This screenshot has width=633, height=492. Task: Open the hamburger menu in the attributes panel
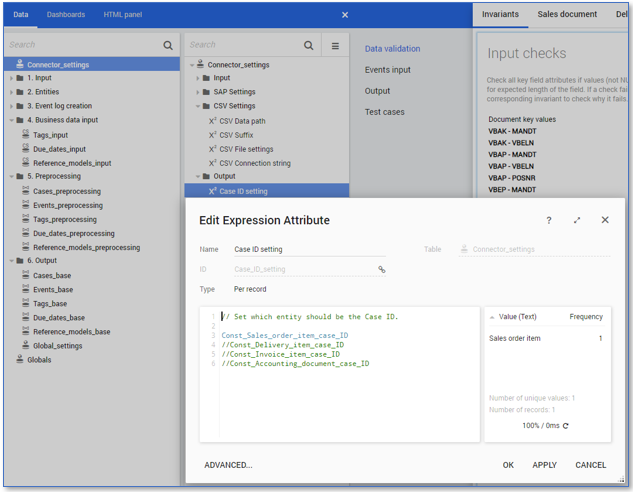pyautogui.click(x=335, y=45)
